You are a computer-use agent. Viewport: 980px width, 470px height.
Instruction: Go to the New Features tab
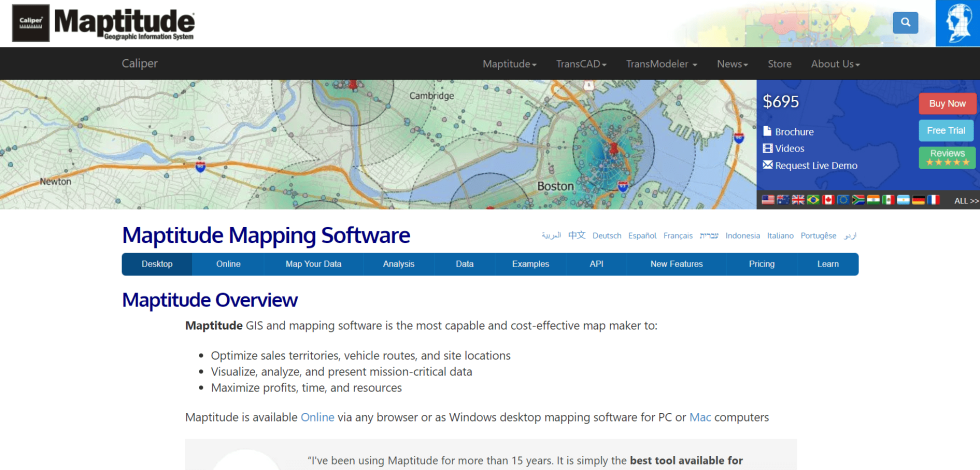click(676, 264)
